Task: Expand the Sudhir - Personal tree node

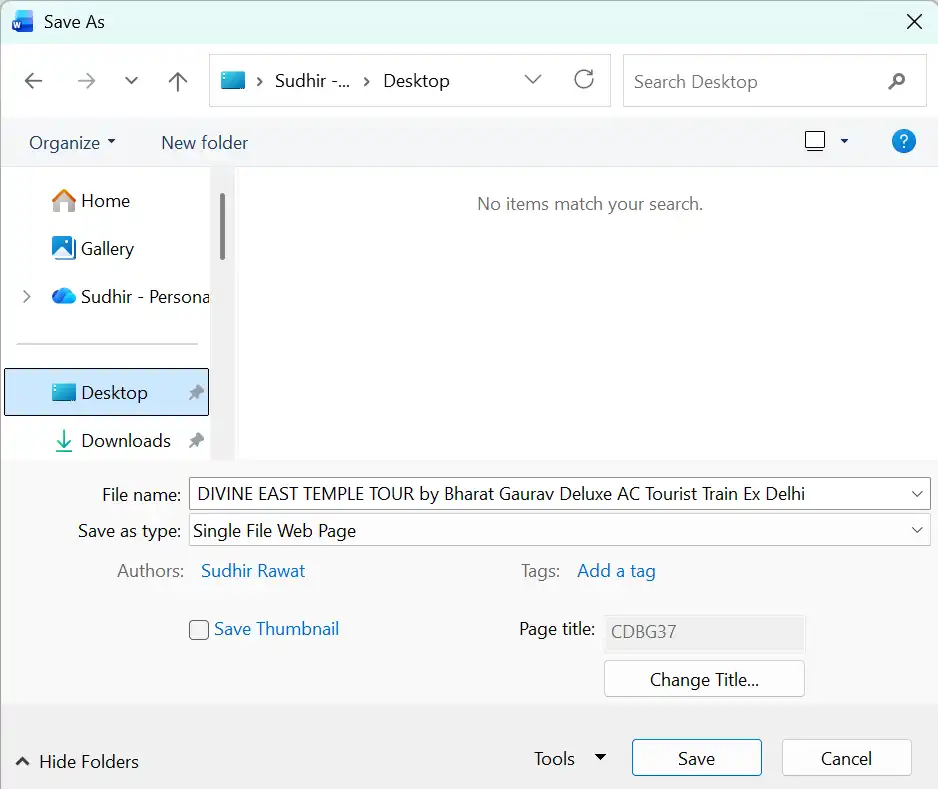Action: tap(27, 296)
